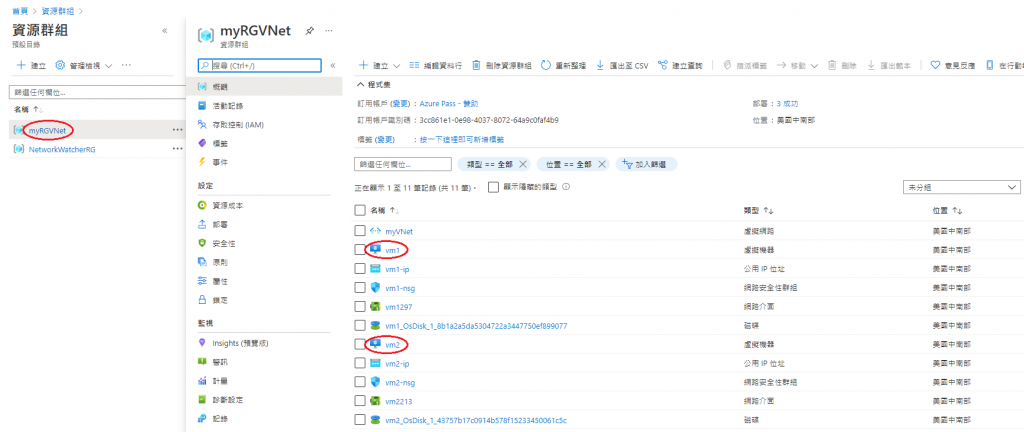The height and width of the screenshot is (432, 1024).
Task: Check the box for vm2213 row
Action: (x=359, y=401)
